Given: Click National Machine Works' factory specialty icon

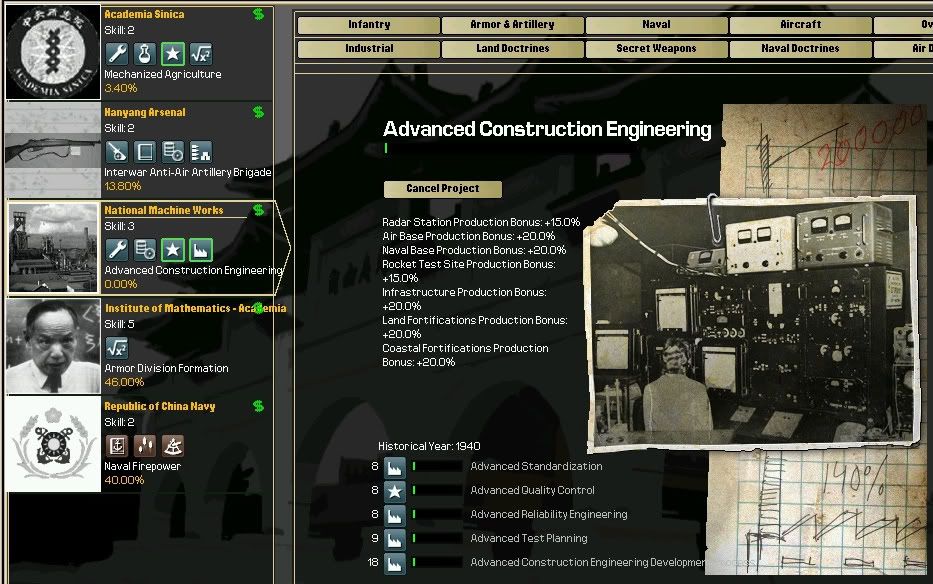Looking at the screenshot, I should (201, 250).
